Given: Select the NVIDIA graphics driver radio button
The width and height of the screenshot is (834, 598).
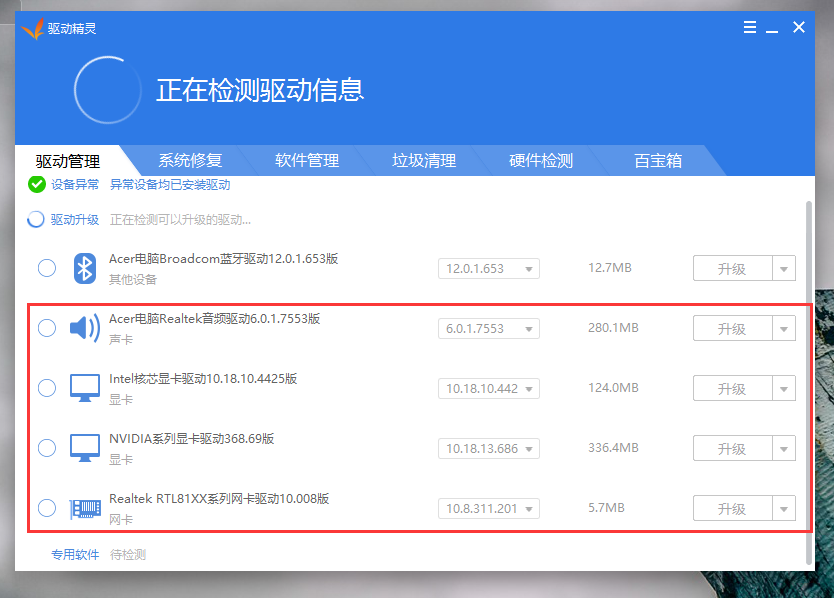Looking at the screenshot, I should pos(47,448).
